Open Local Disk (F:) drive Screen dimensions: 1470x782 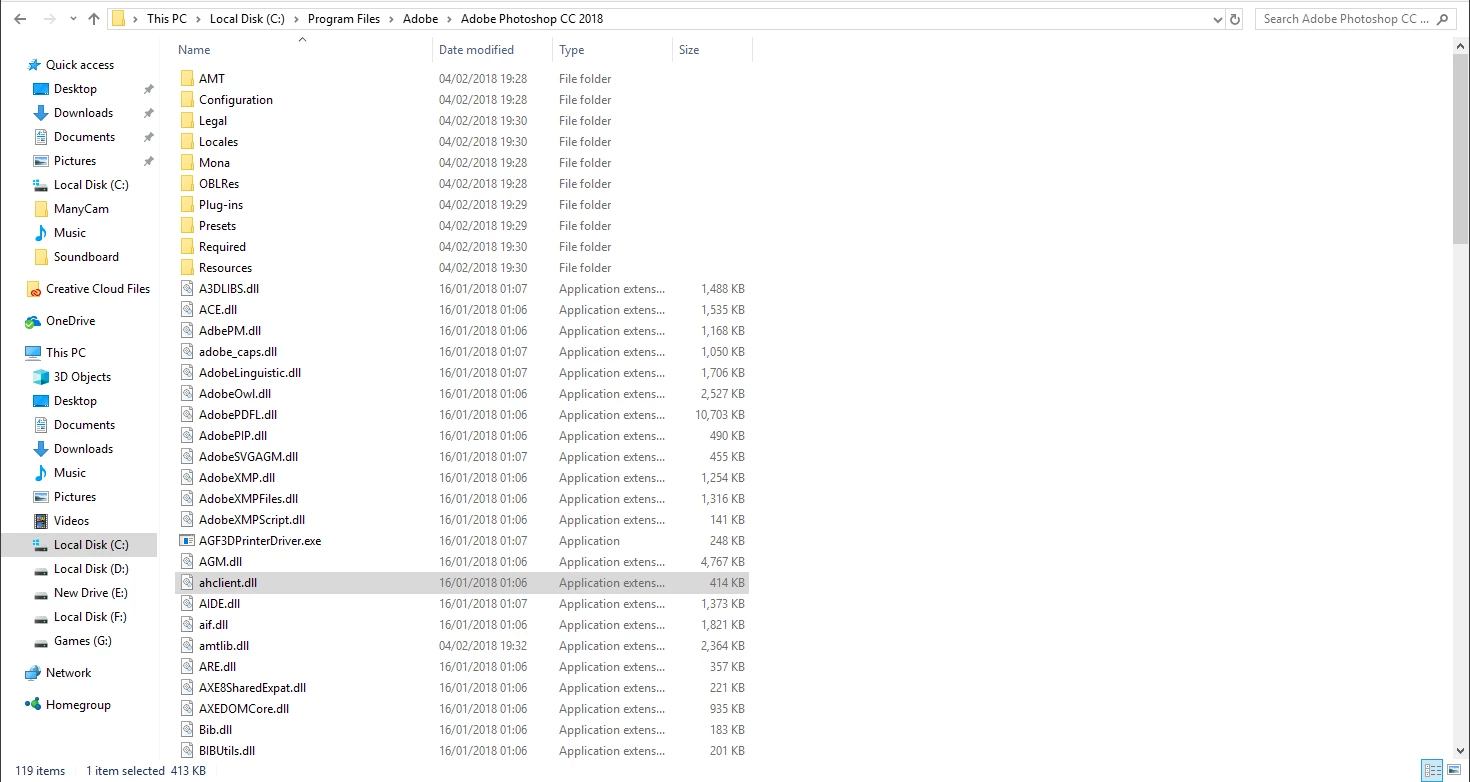(90, 617)
